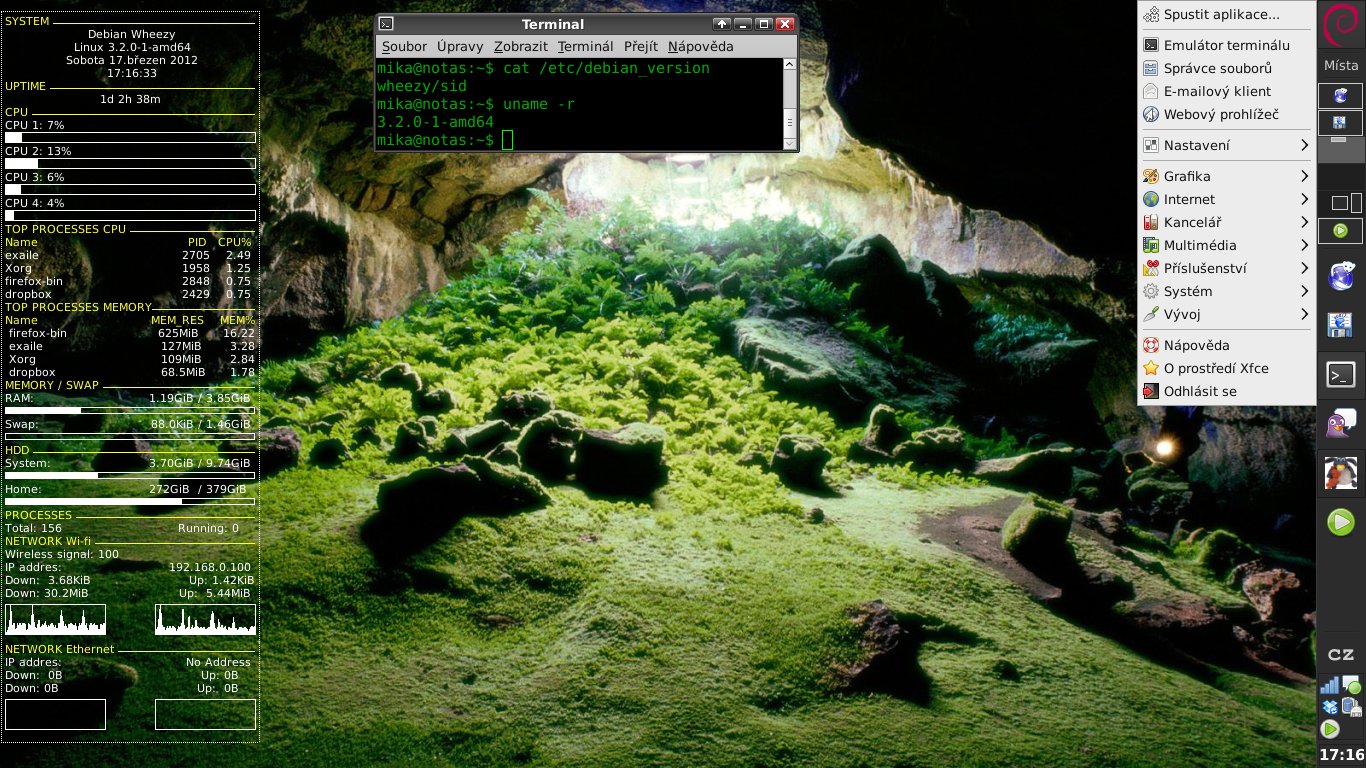This screenshot has width=1366, height=768.
Task: Click 'exaile' in top CPU processes list
Action: pos(22,255)
